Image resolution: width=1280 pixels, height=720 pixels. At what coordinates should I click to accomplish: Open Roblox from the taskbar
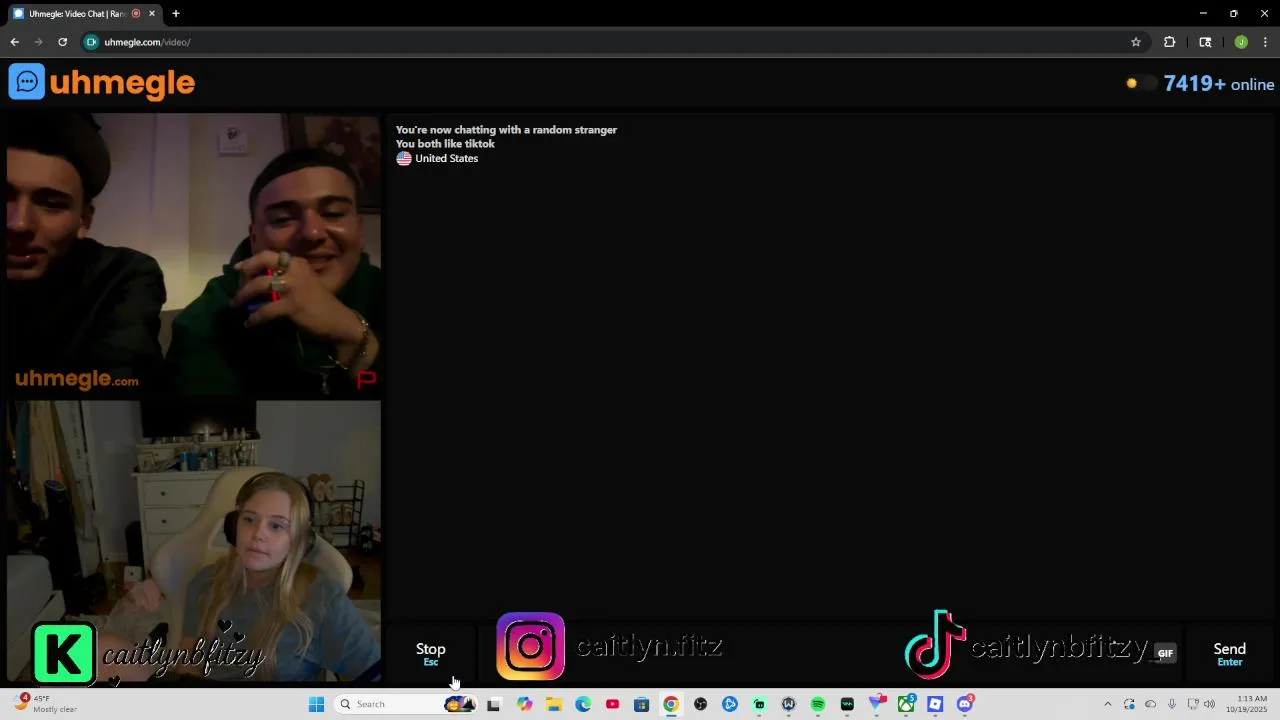tap(935, 704)
